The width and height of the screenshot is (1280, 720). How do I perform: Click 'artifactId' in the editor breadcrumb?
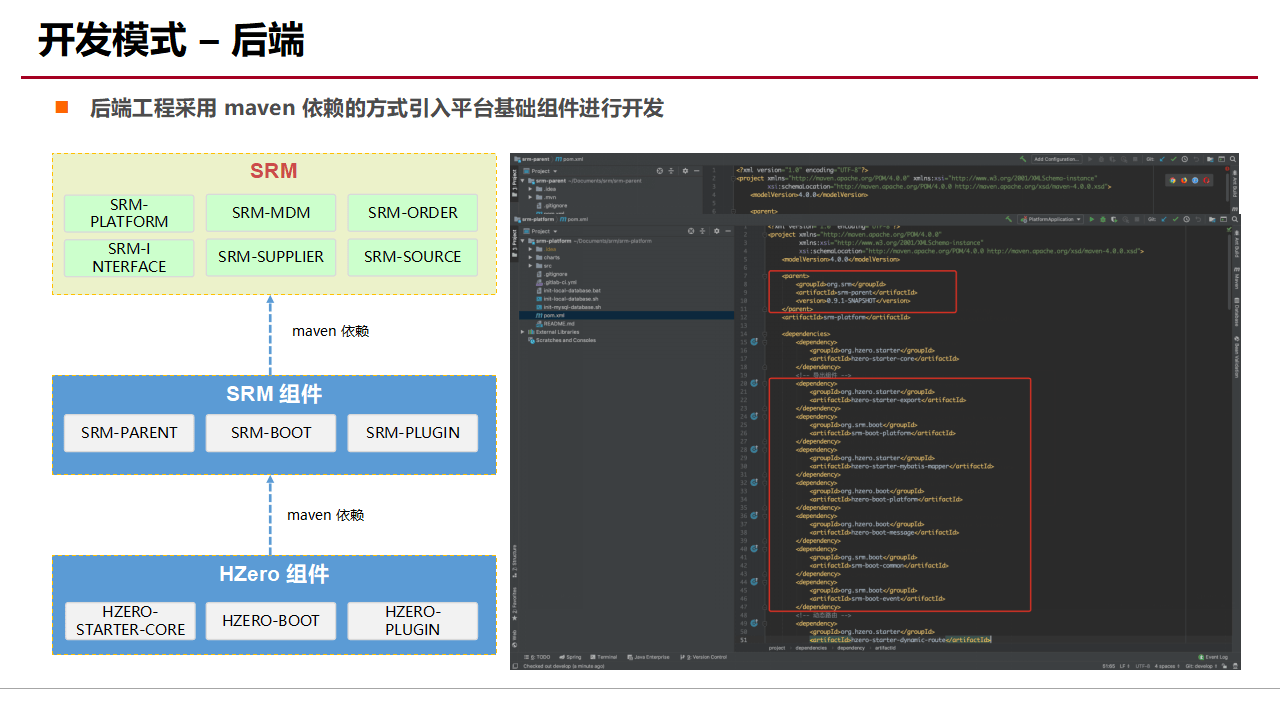click(x=885, y=648)
